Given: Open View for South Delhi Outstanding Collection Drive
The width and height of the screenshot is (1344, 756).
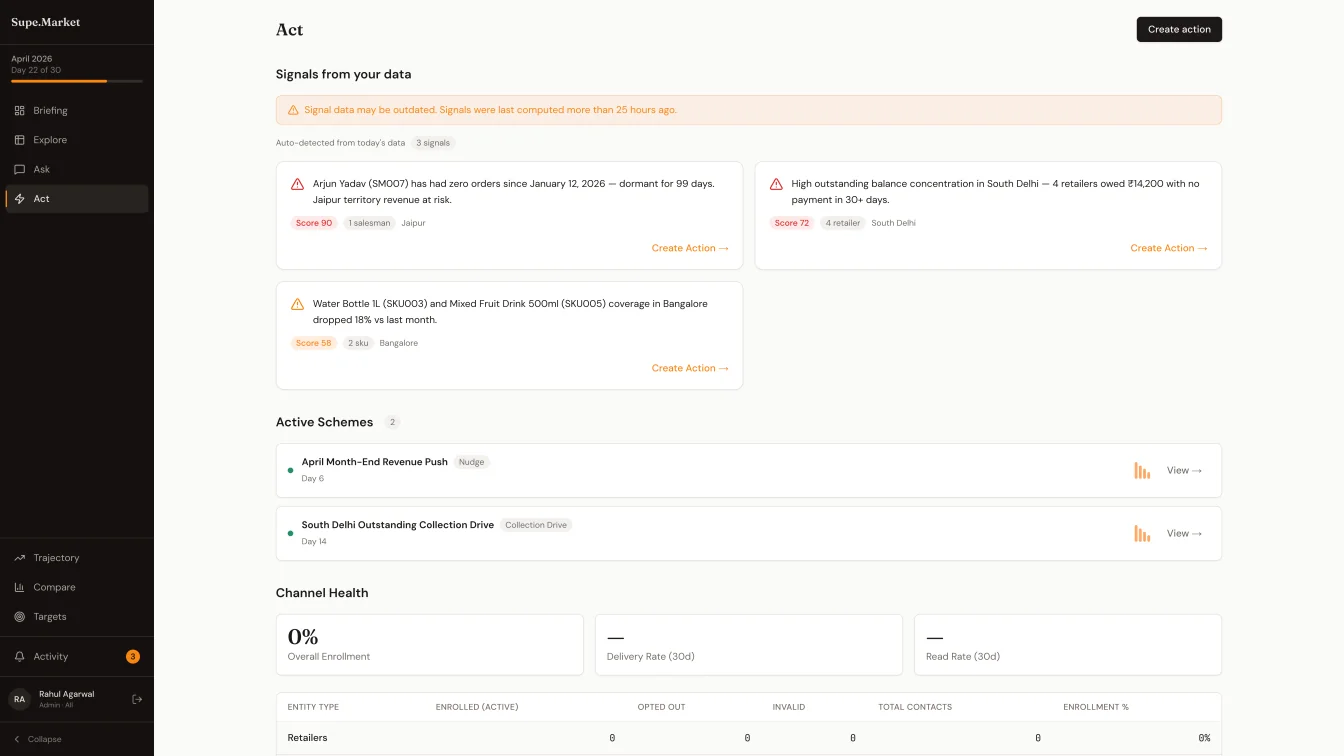Looking at the screenshot, I should (1183, 533).
